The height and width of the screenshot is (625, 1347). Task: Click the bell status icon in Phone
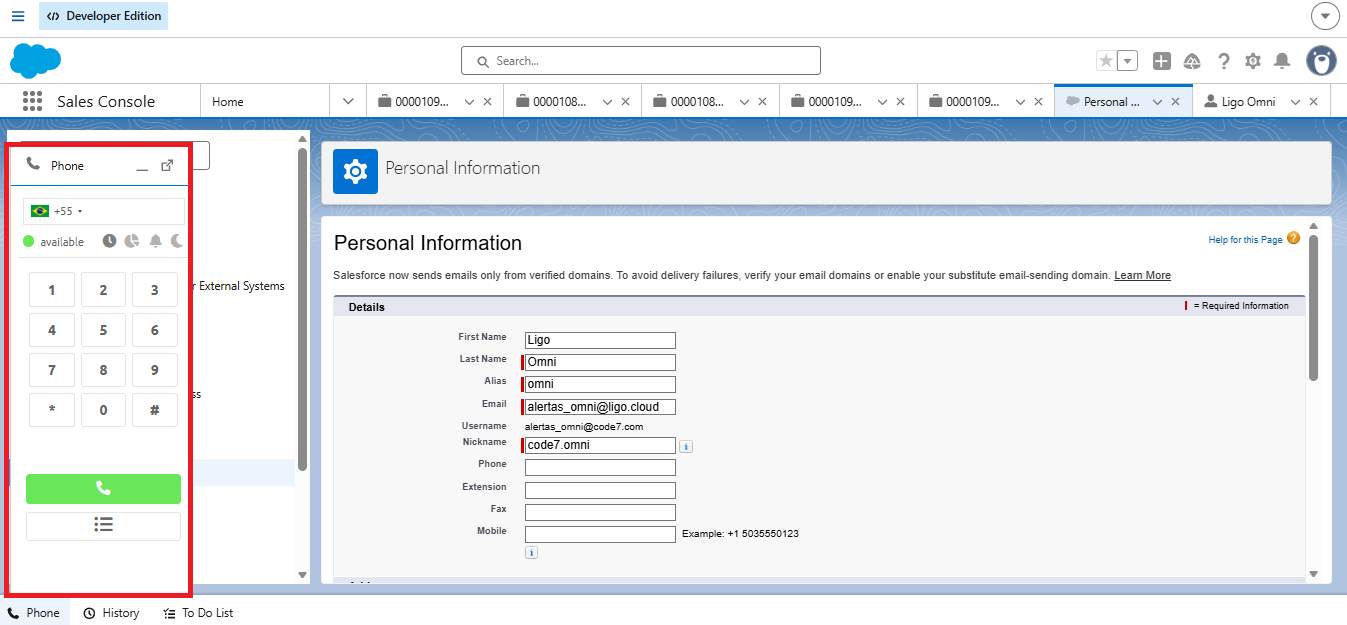[156, 241]
